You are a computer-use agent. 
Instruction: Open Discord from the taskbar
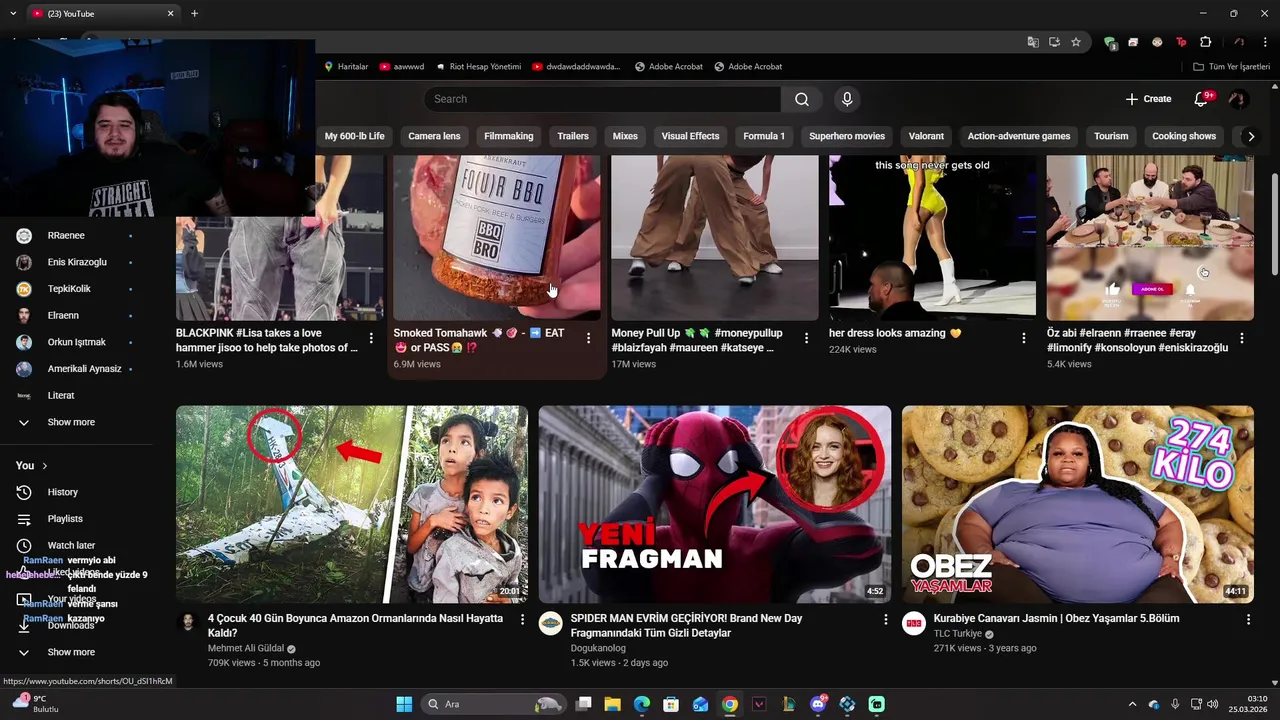[818, 704]
